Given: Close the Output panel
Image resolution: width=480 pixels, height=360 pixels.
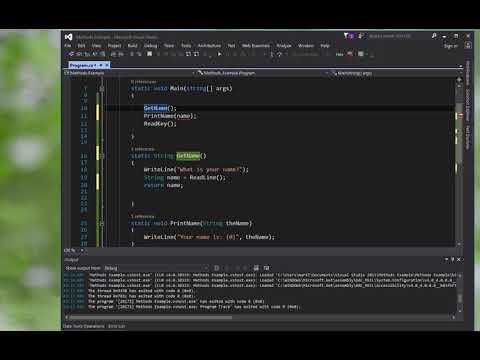Looking at the screenshot, I should [459, 259].
